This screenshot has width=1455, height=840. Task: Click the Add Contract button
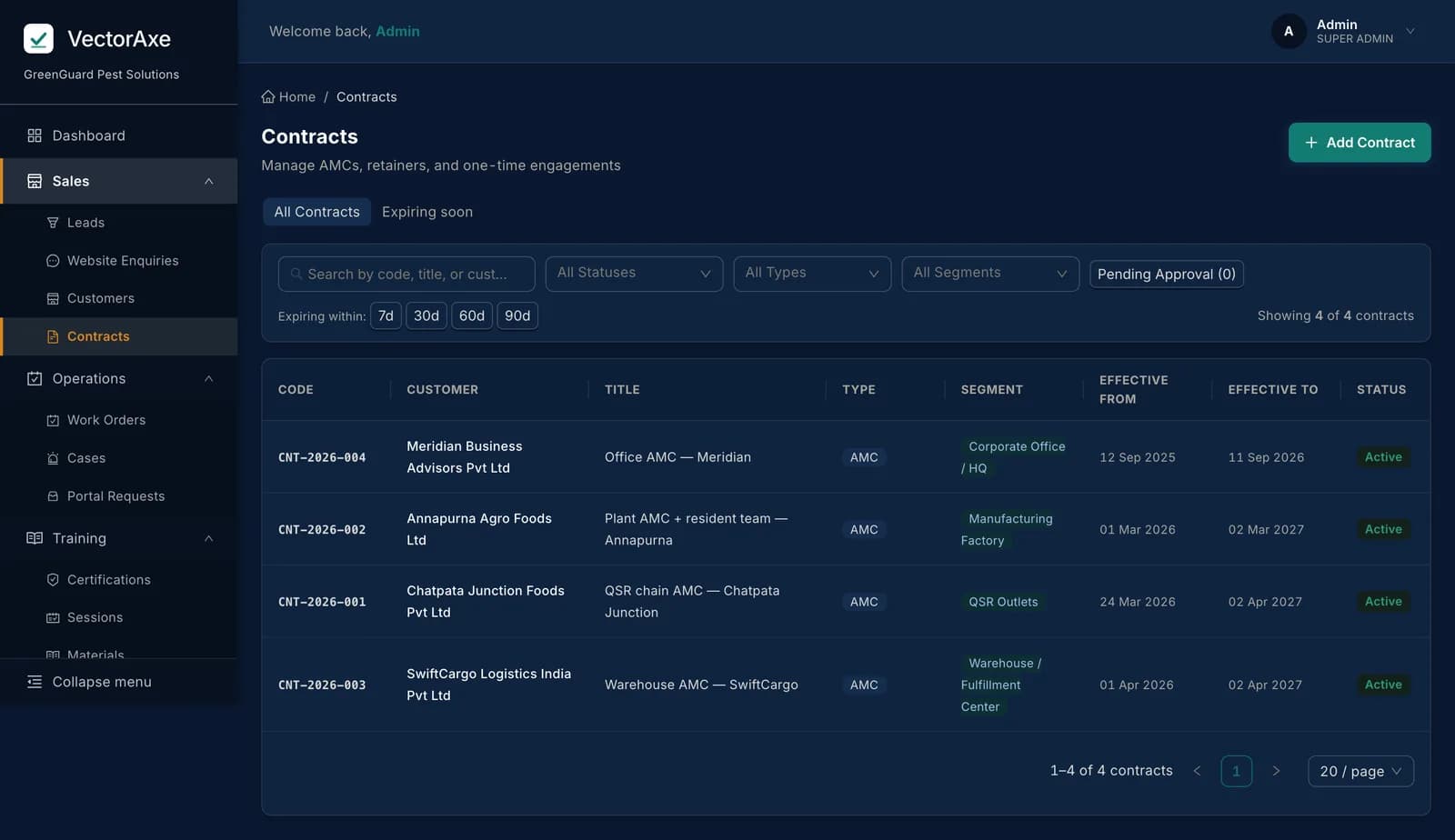[x=1360, y=143]
